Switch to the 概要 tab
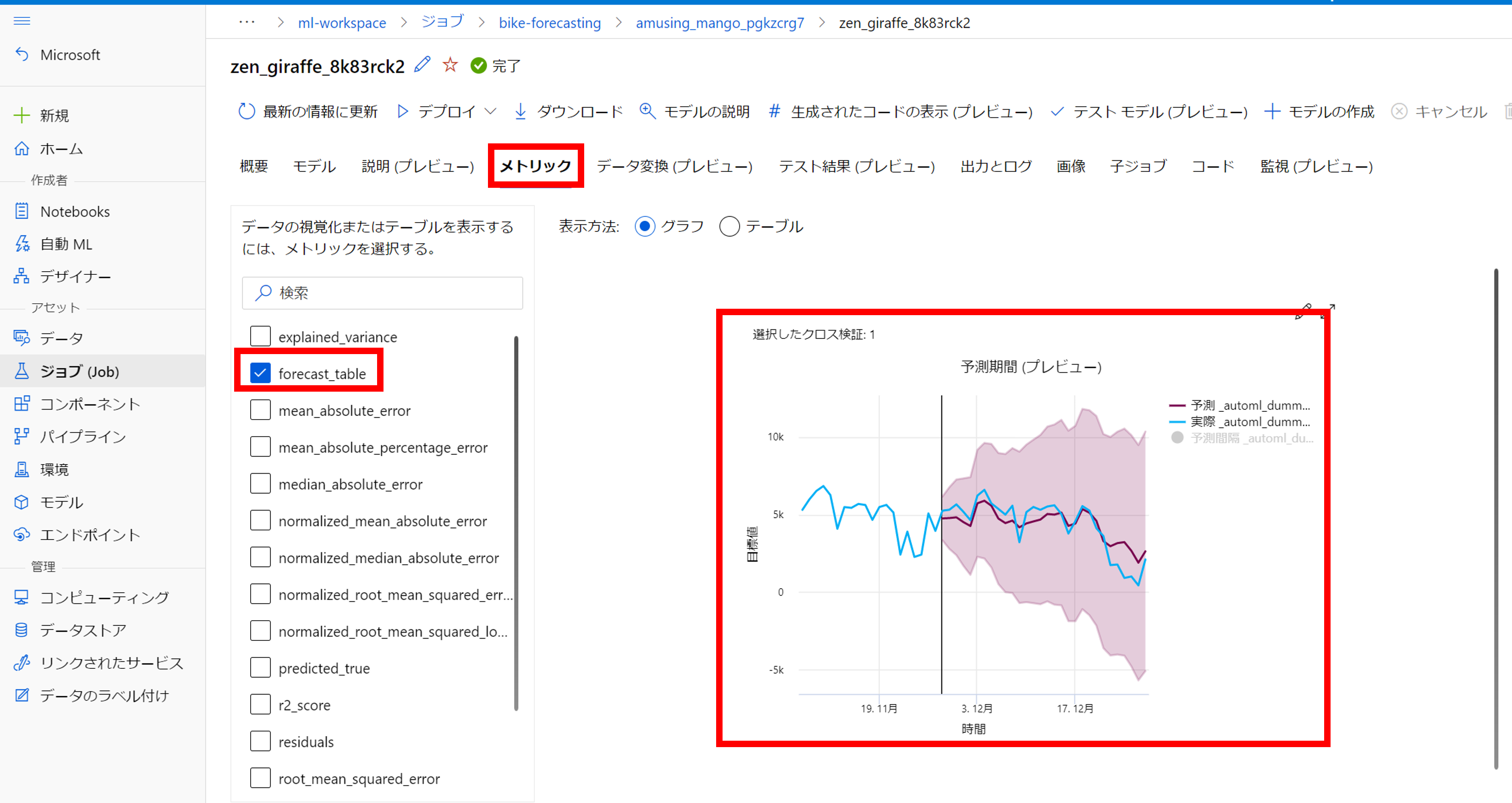Viewport: 1512px width, 803px height. click(253, 166)
